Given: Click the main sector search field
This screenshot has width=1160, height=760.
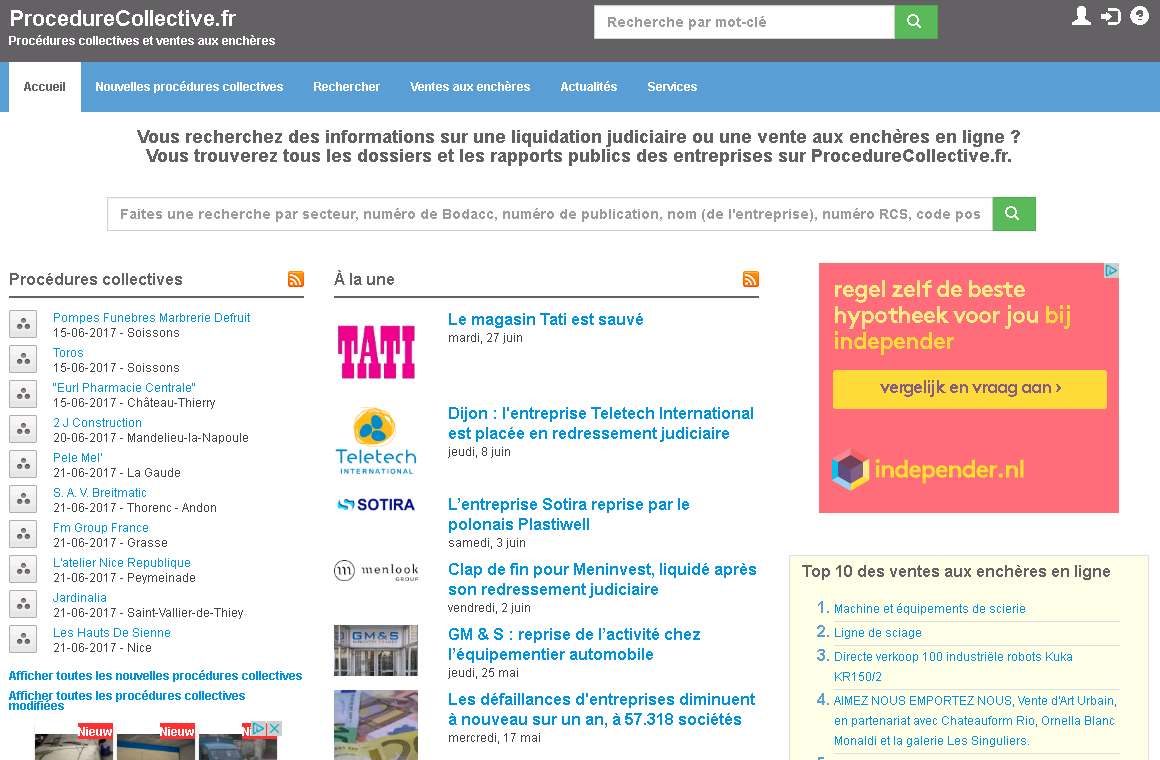Looking at the screenshot, I should click(x=550, y=213).
